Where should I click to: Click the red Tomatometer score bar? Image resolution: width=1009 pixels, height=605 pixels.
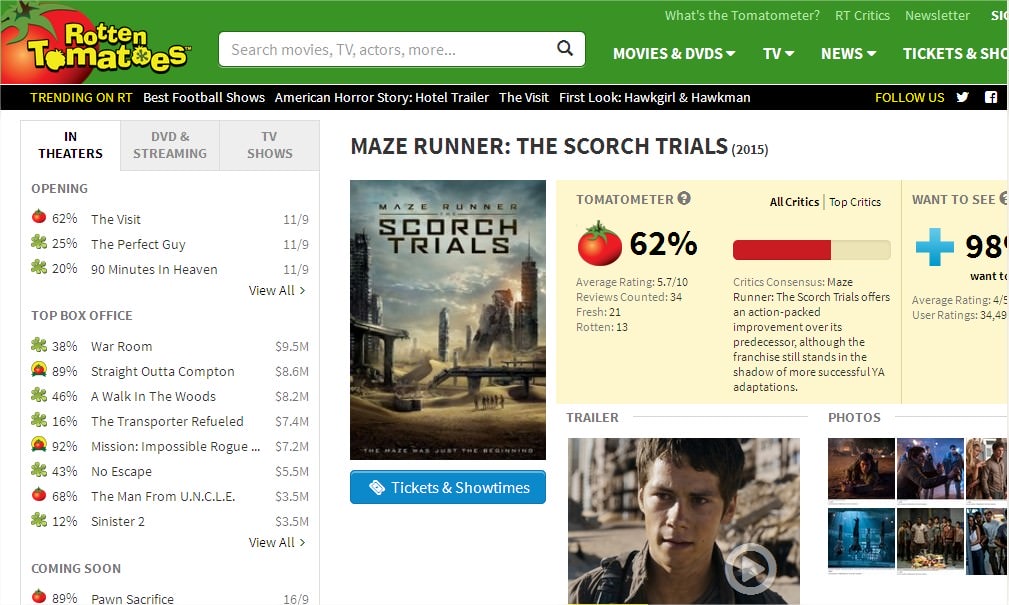pos(782,250)
